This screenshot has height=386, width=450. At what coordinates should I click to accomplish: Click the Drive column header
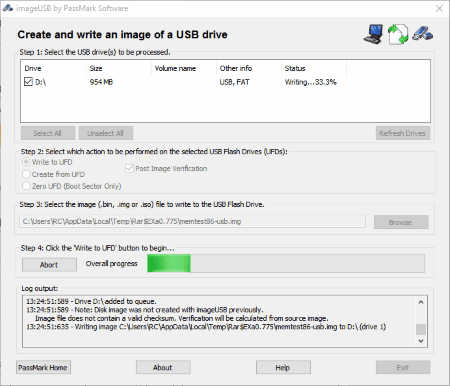click(x=53, y=68)
